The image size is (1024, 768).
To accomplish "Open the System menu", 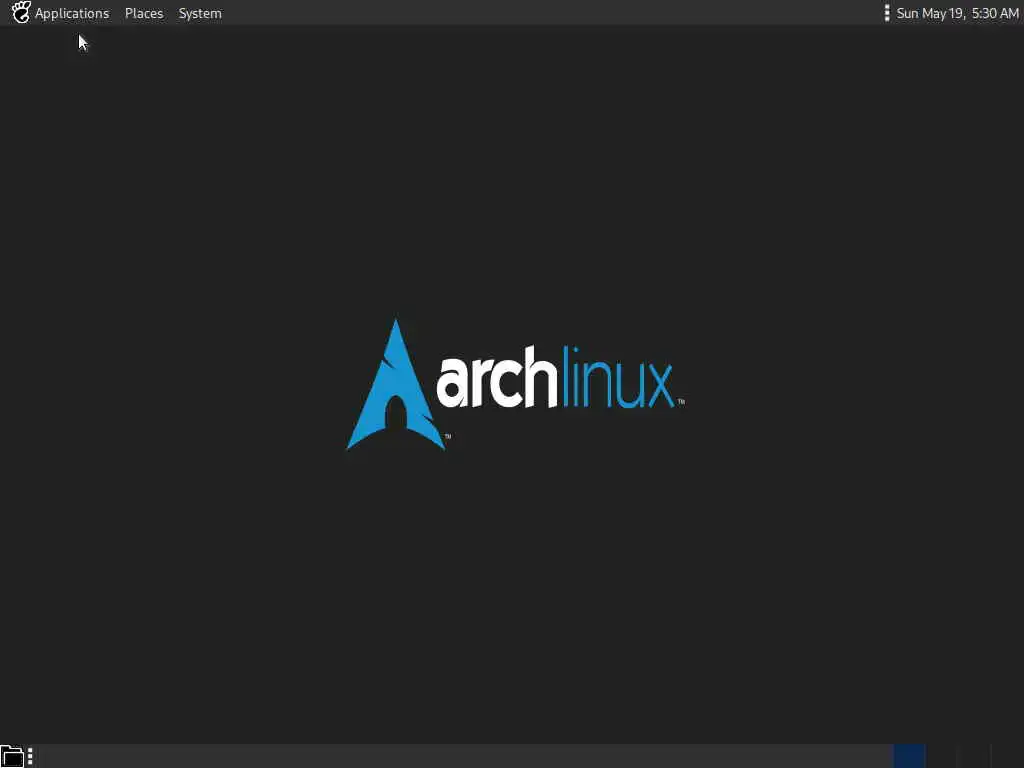I will pos(200,13).
